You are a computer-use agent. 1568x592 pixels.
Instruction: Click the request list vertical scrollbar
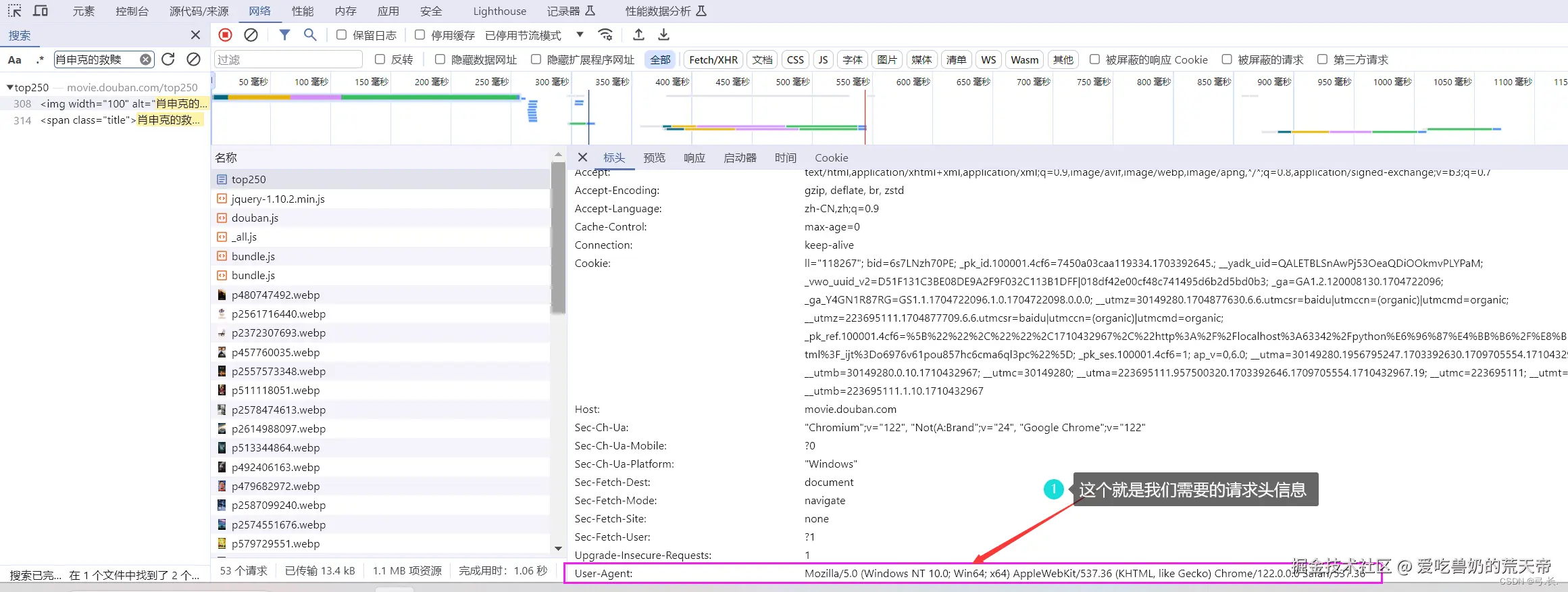click(x=558, y=238)
